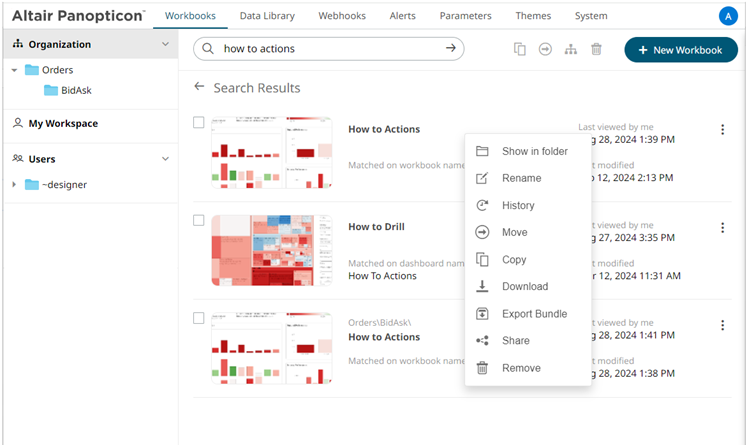
Task: Tick the How to Drill workbook checkbox
Action: point(199,220)
